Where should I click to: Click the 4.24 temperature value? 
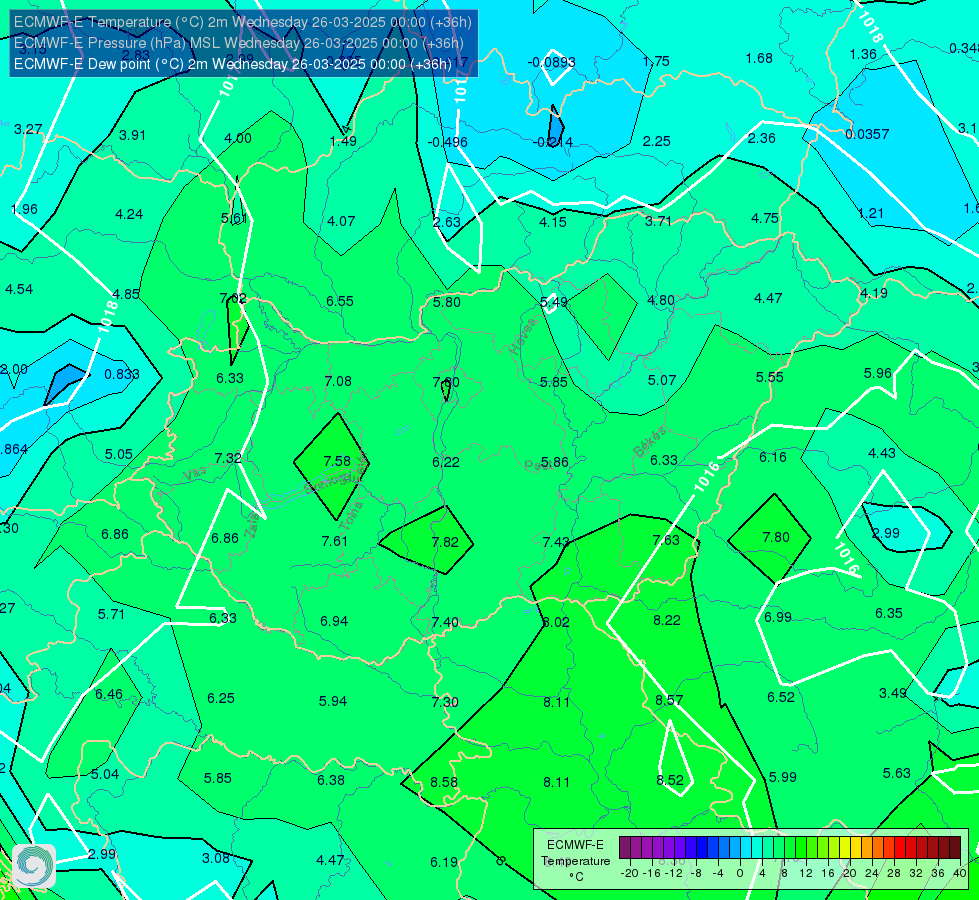(129, 214)
